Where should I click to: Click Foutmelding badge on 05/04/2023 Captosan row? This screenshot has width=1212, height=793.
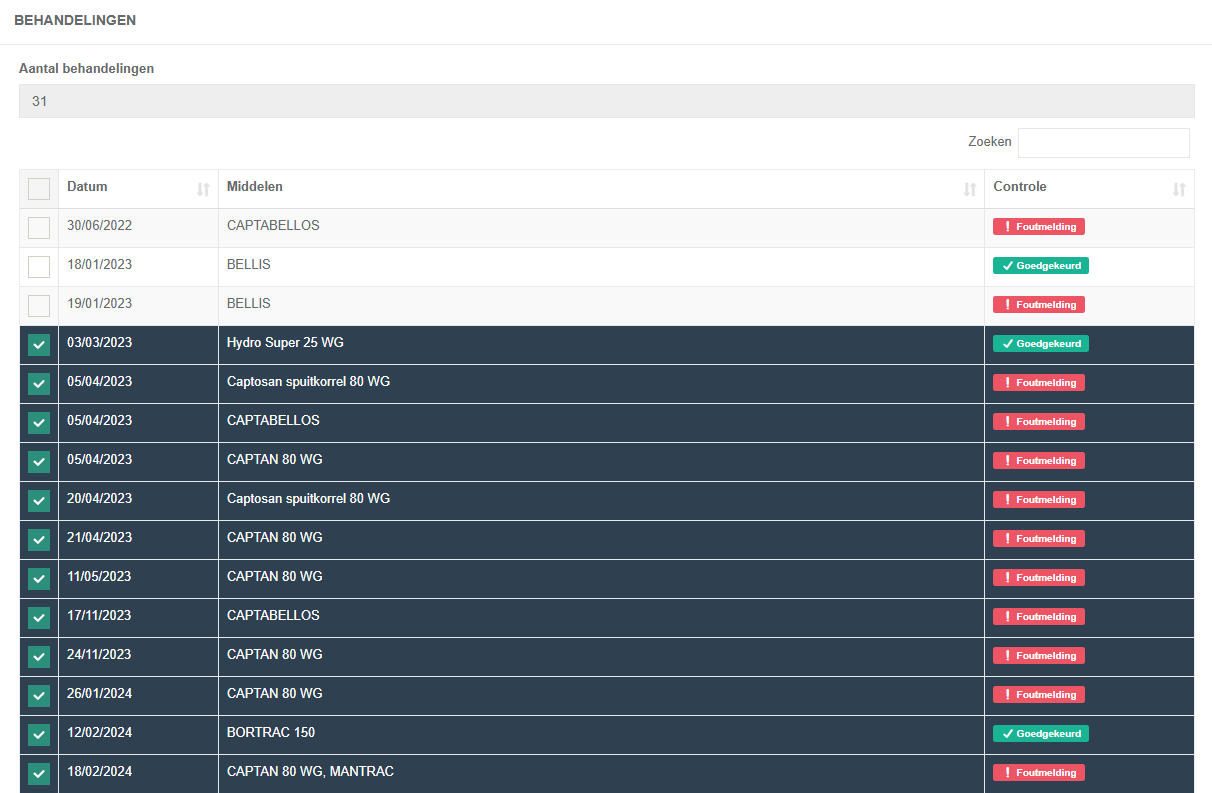point(1038,383)
